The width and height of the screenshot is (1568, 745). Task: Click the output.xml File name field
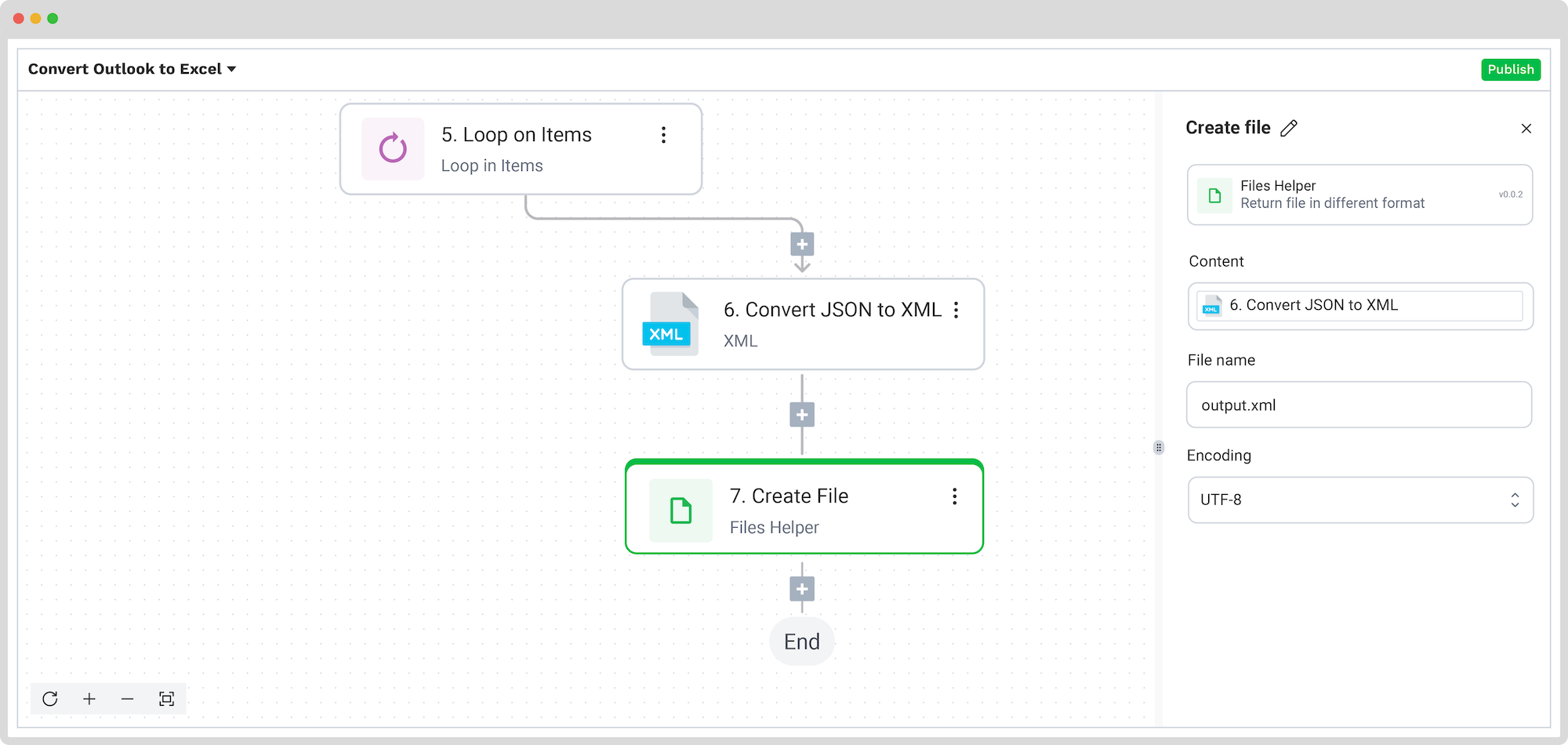(x=1359, y=405)
